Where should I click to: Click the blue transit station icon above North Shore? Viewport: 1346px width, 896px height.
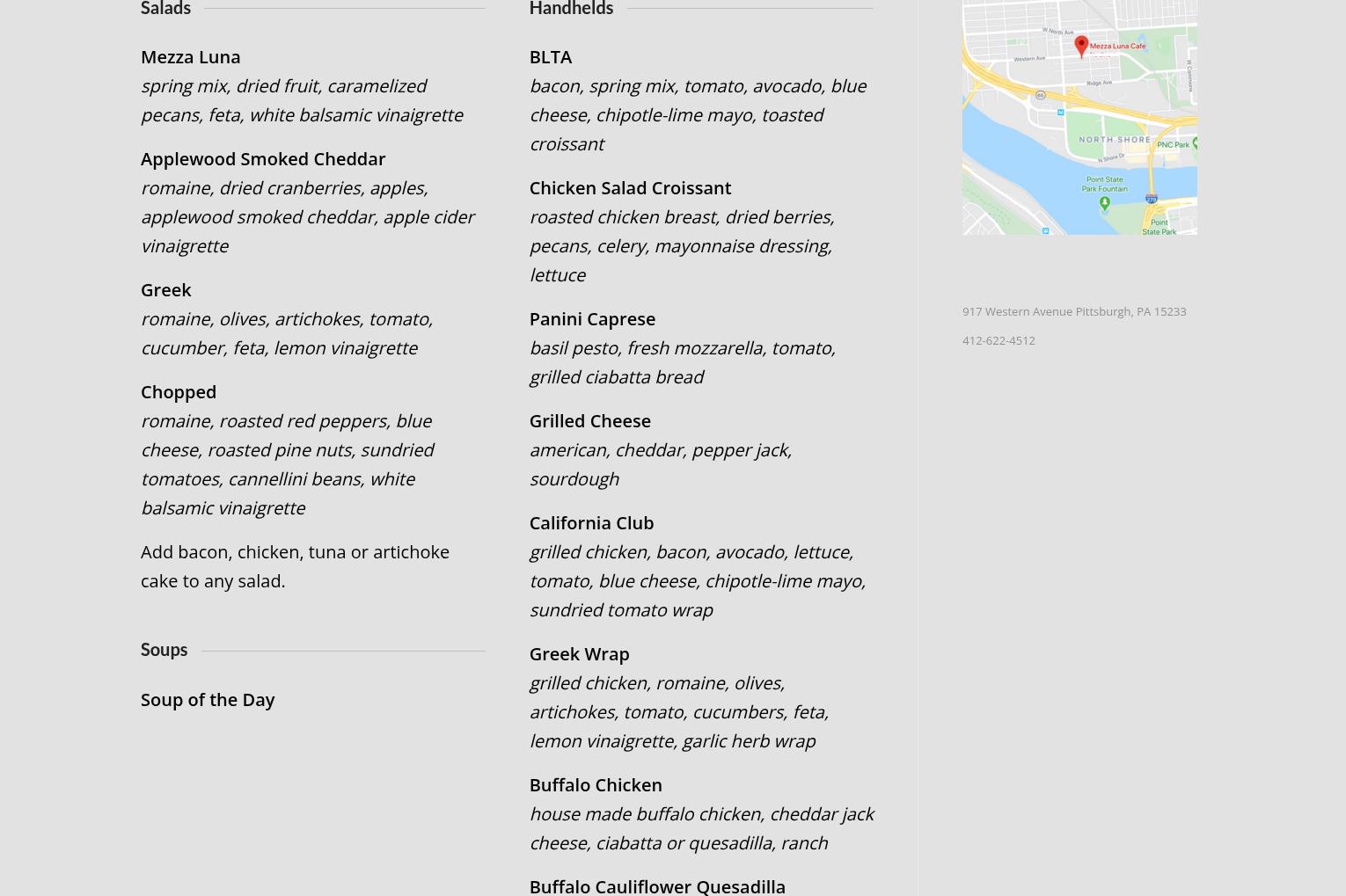pyautogui.click(x=1062, y=112)
